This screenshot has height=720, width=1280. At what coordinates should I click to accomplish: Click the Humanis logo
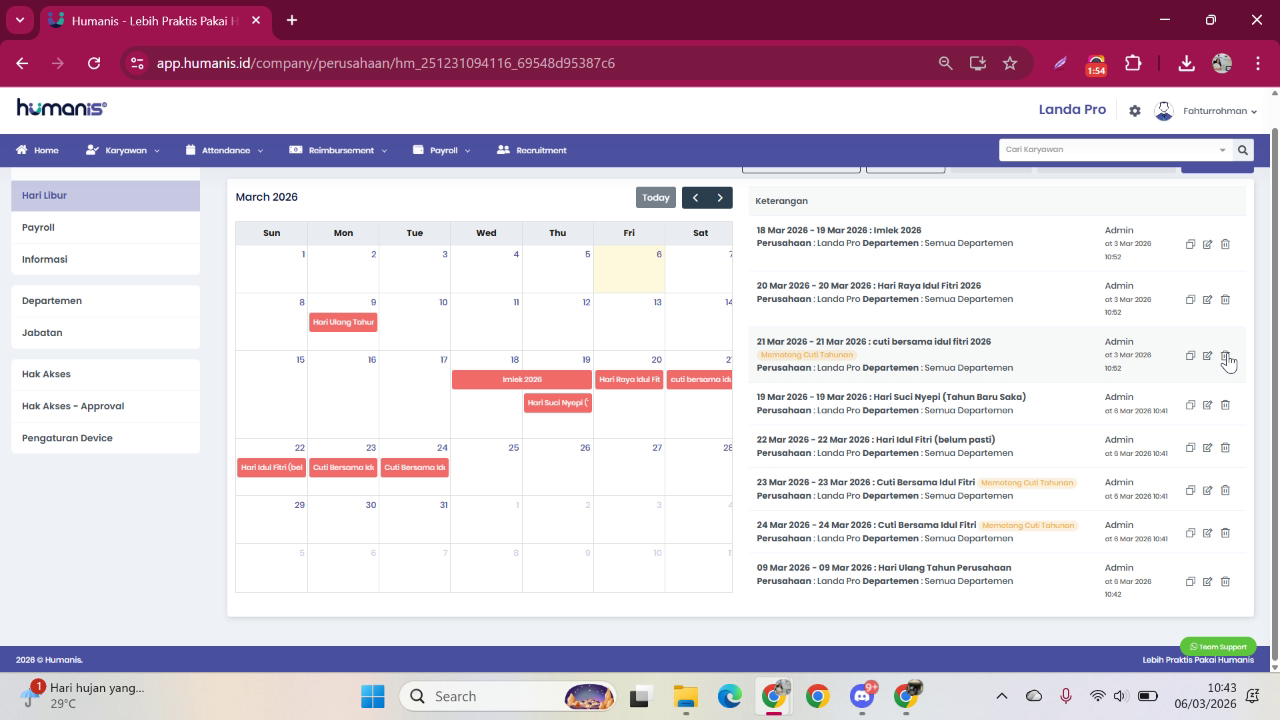pyautogui.click(x=62, y=108)
